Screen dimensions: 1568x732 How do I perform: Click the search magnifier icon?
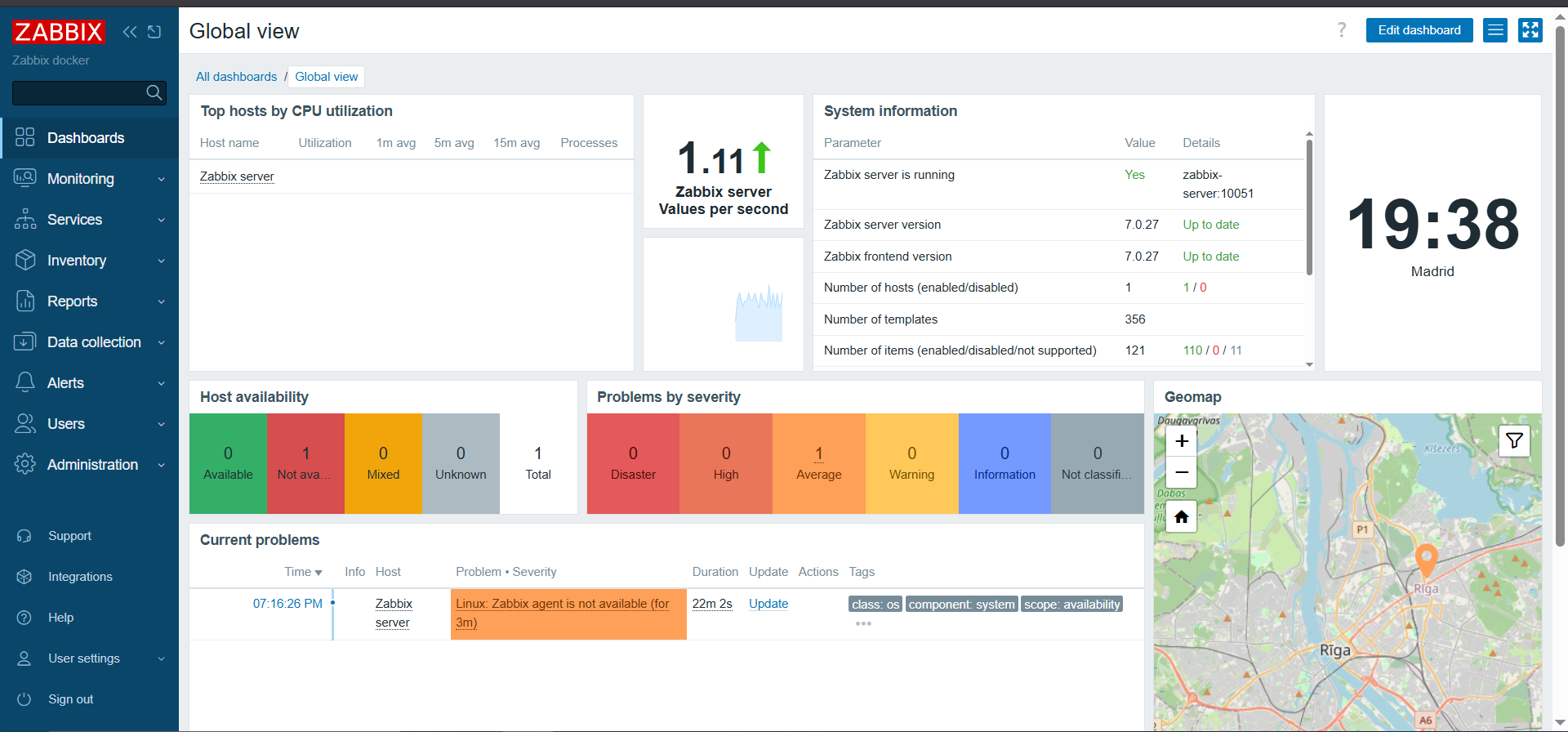[x=154, y=93]
